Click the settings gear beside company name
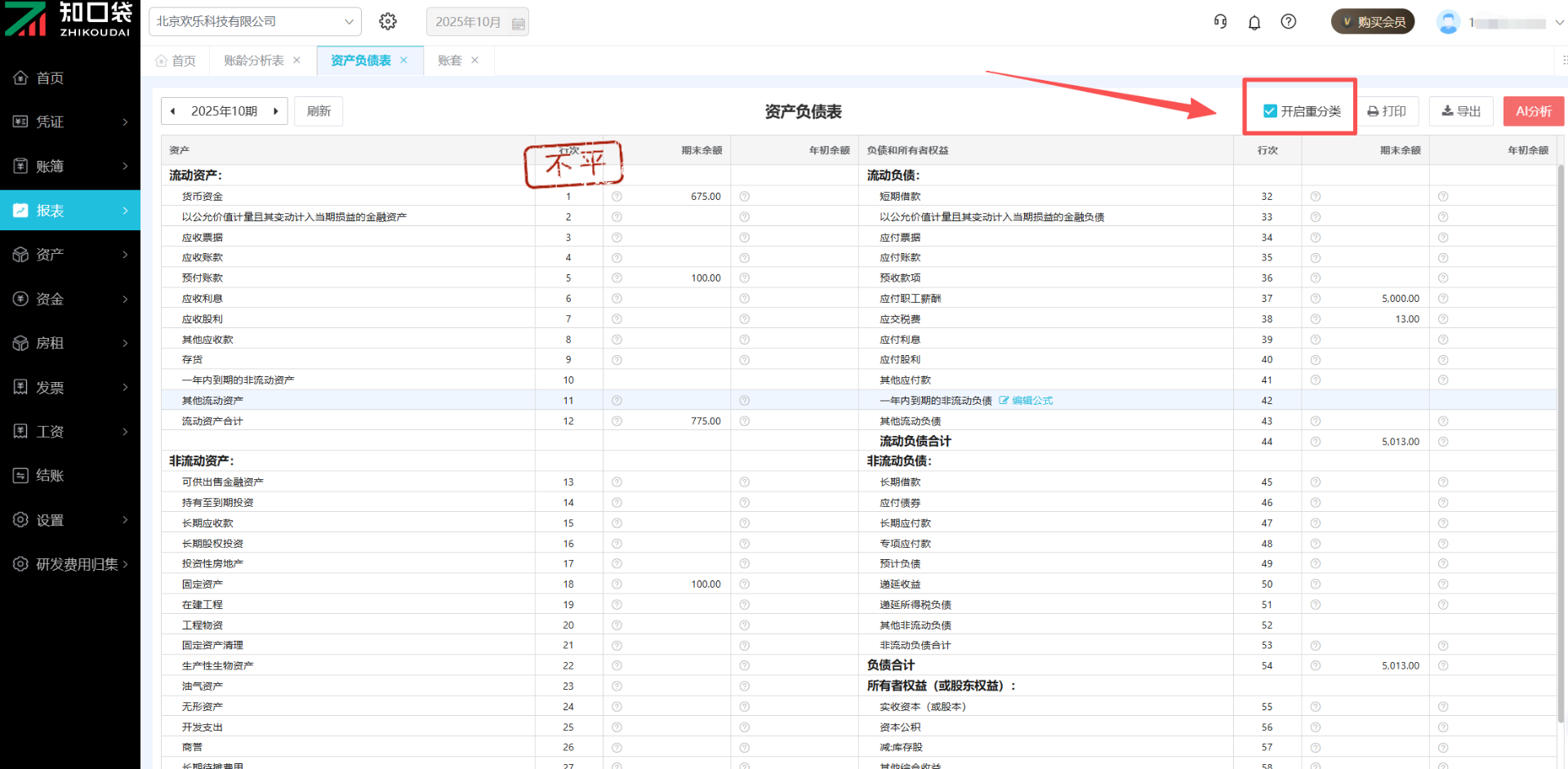 (388, 22)
